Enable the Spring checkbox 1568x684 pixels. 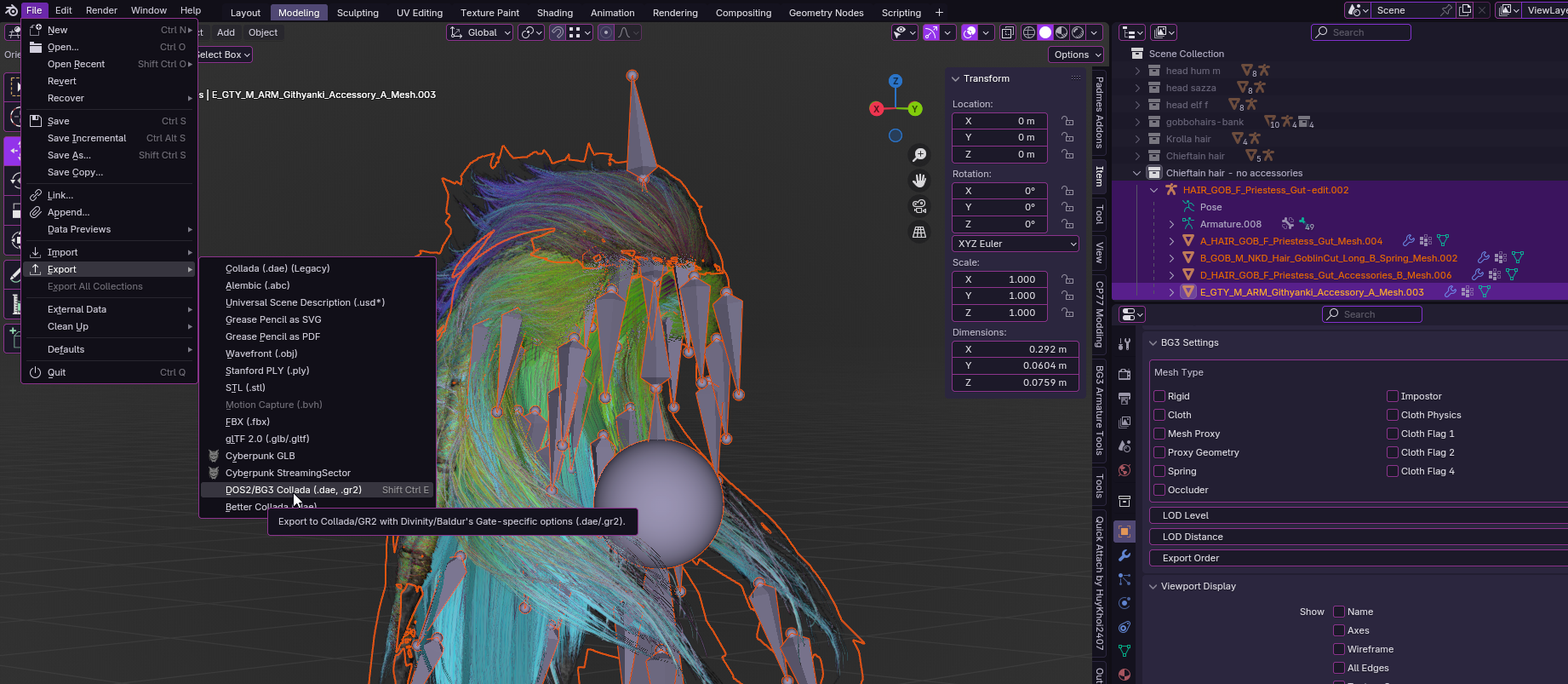1159,471
